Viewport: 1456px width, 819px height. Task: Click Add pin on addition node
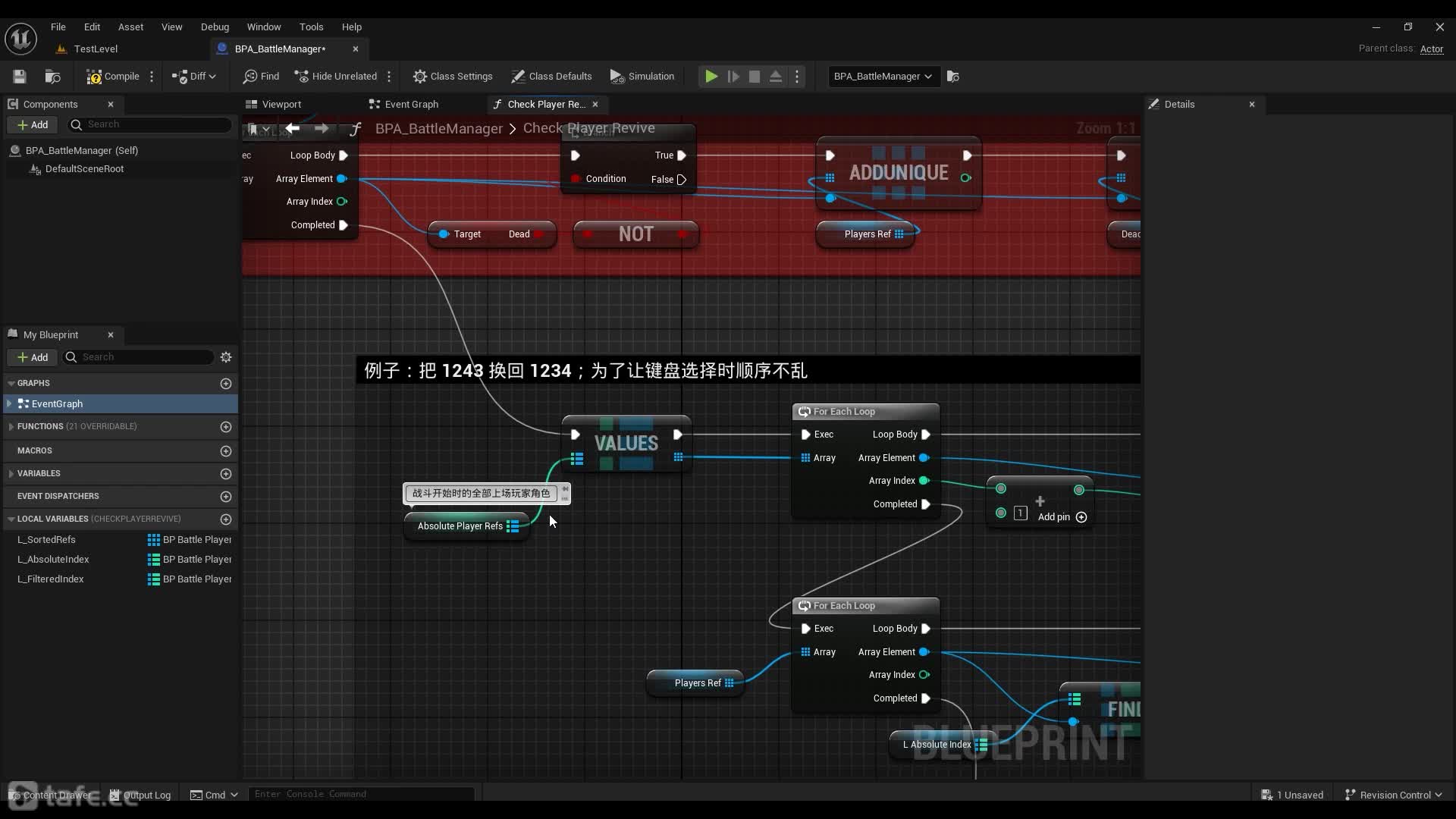click(1062, 517)
